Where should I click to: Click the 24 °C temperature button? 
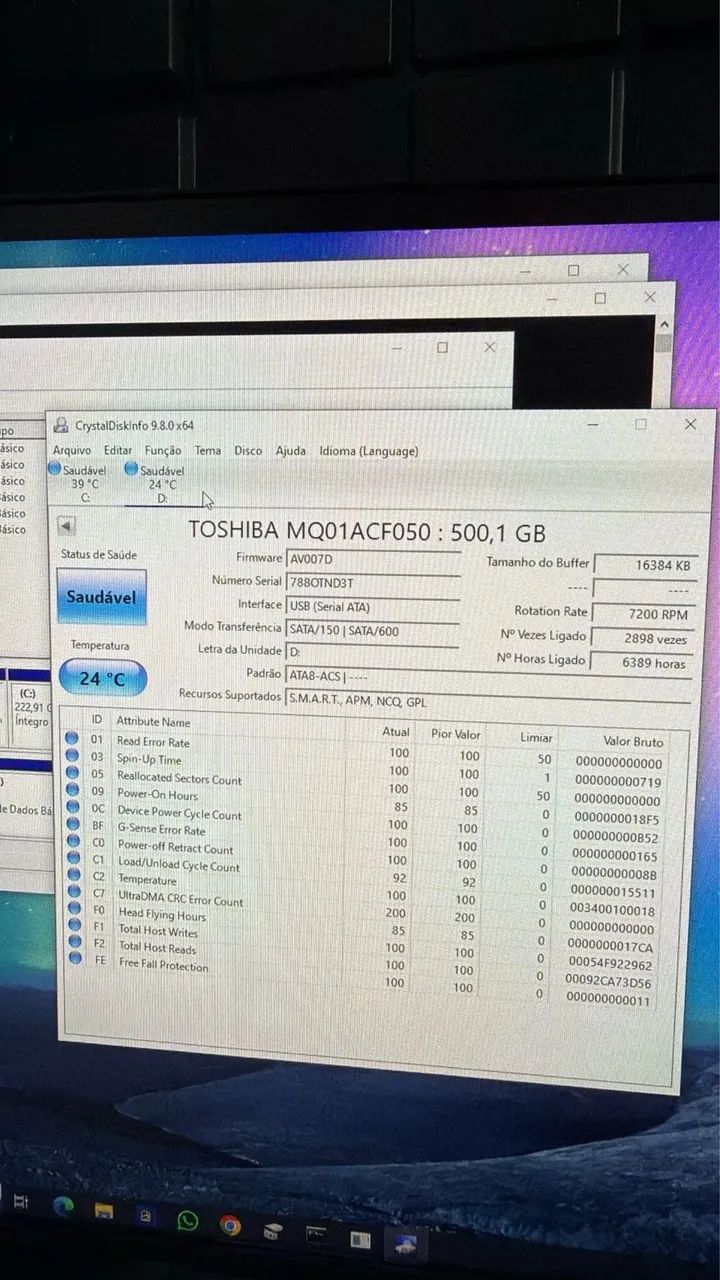(x=103, y=679)
